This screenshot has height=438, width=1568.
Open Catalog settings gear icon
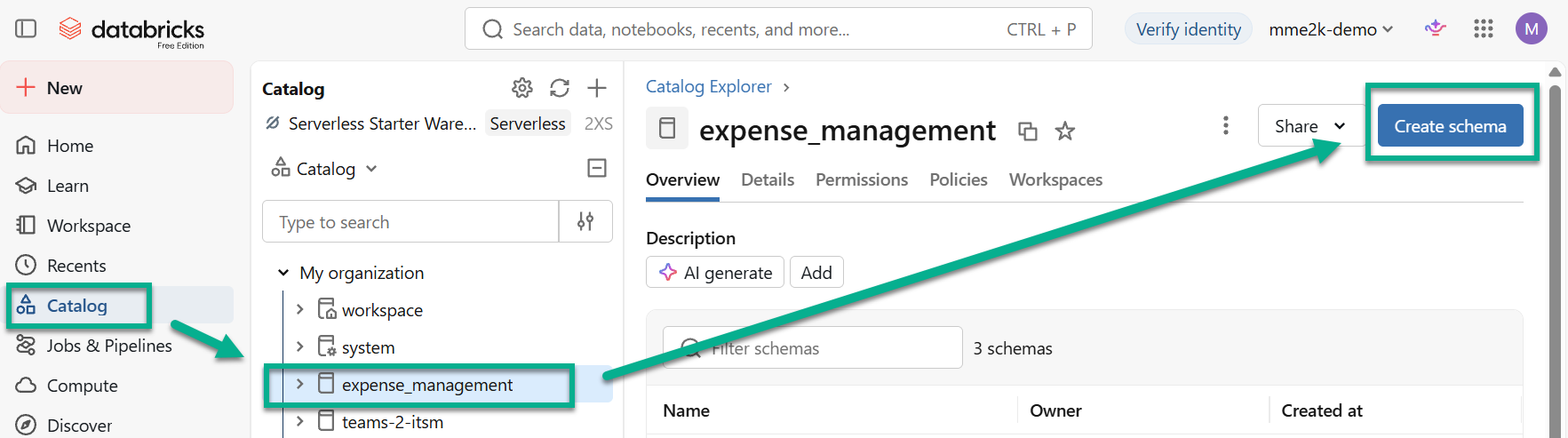[x=522, y=88]
